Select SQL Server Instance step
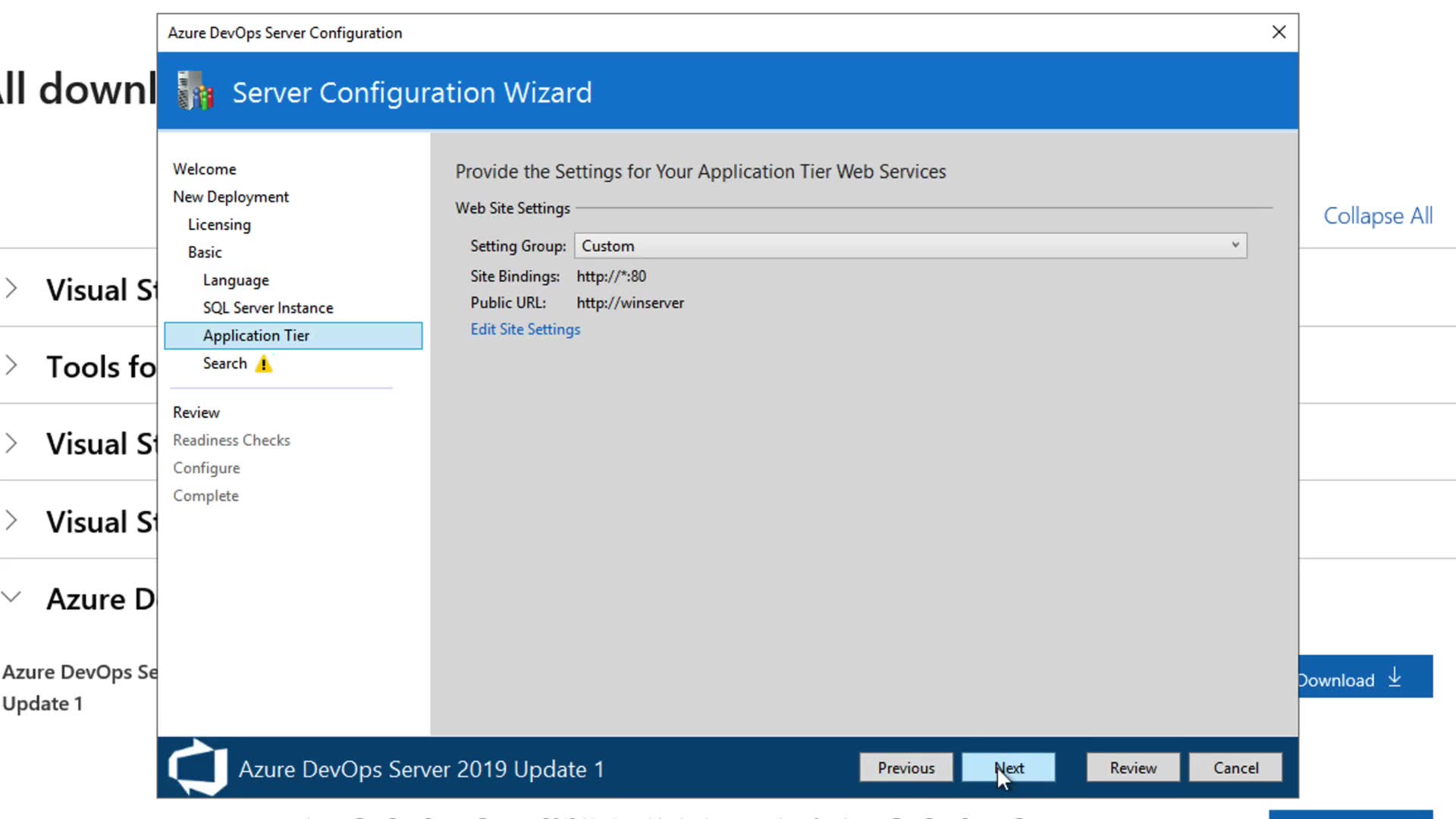 [268, 308]
